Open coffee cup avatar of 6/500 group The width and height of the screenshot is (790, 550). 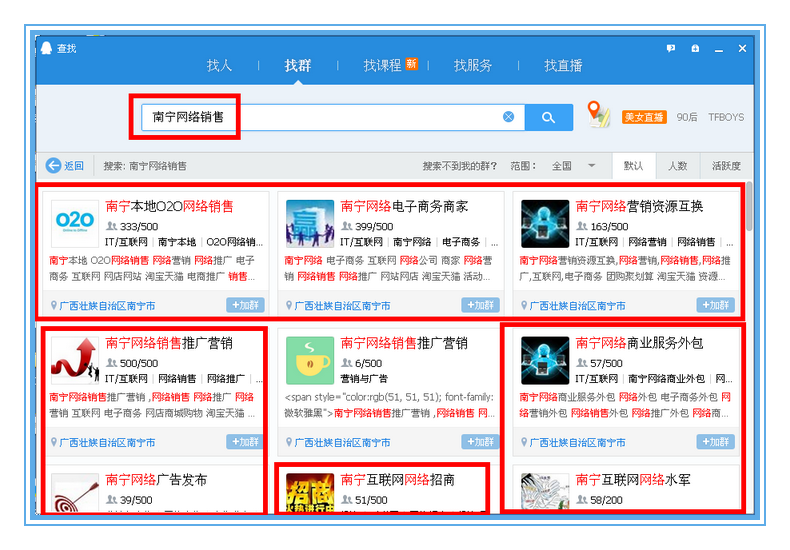click(x=310, y=361)
